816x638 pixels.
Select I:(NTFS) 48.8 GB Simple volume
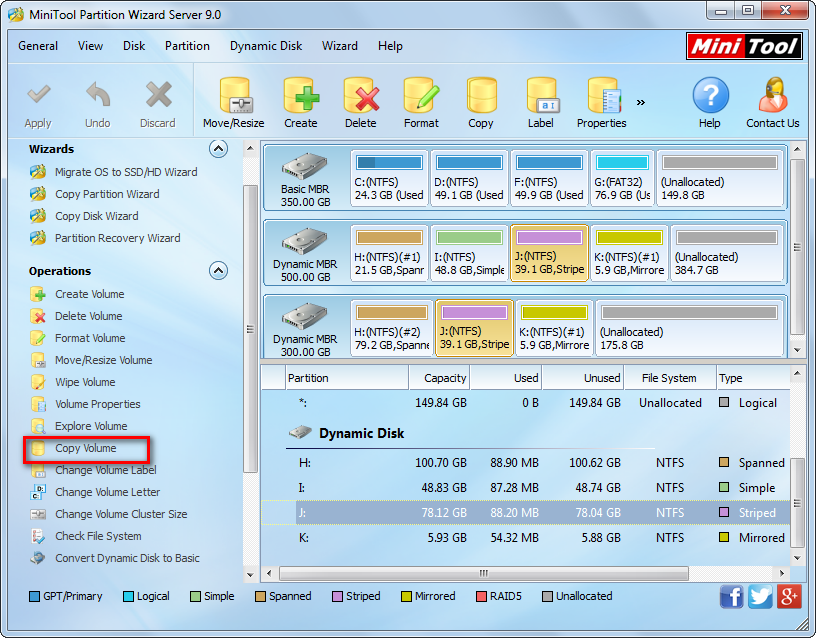click(x=469, y=253)
